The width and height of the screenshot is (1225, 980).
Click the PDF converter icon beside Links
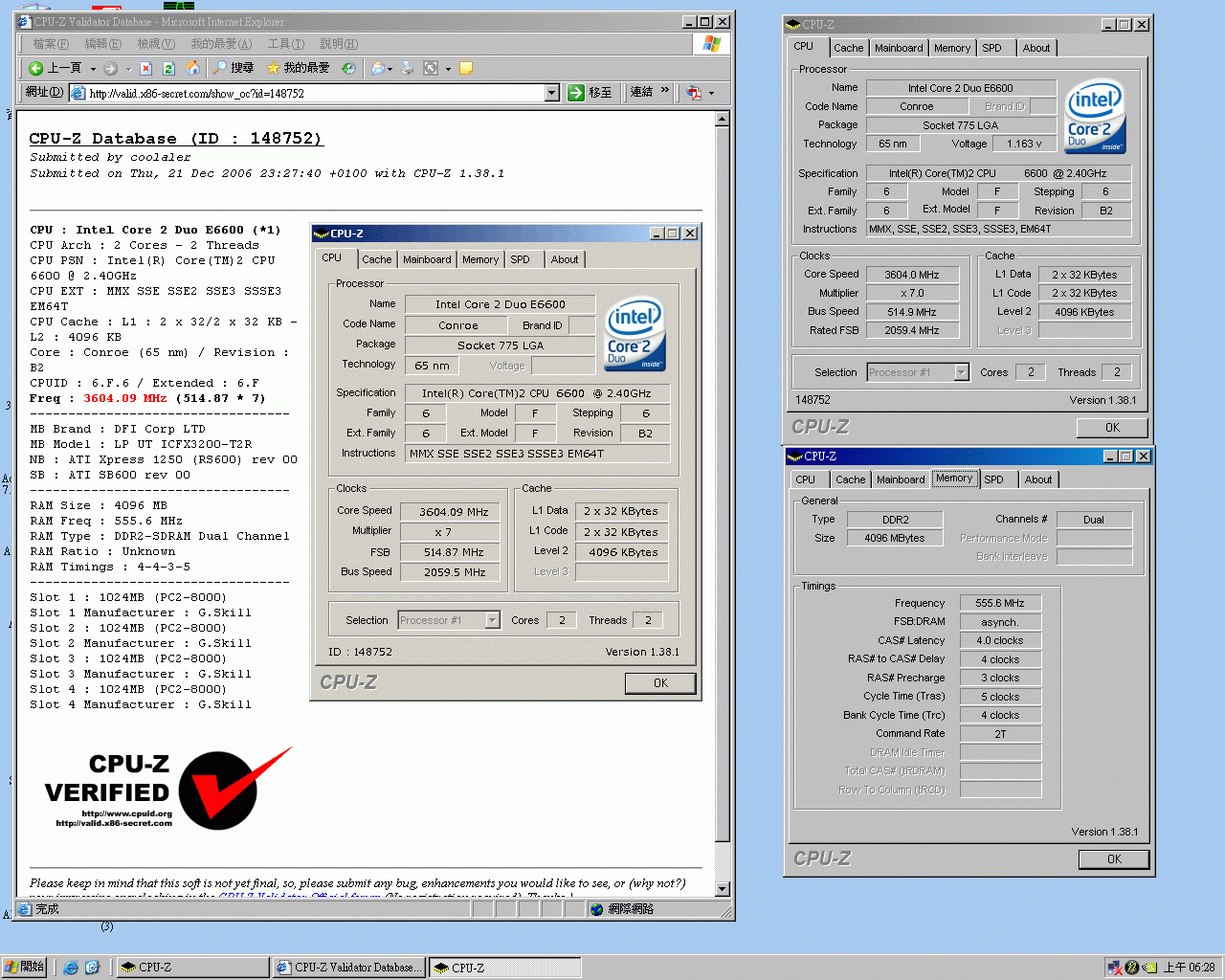(x=694, y=93)
